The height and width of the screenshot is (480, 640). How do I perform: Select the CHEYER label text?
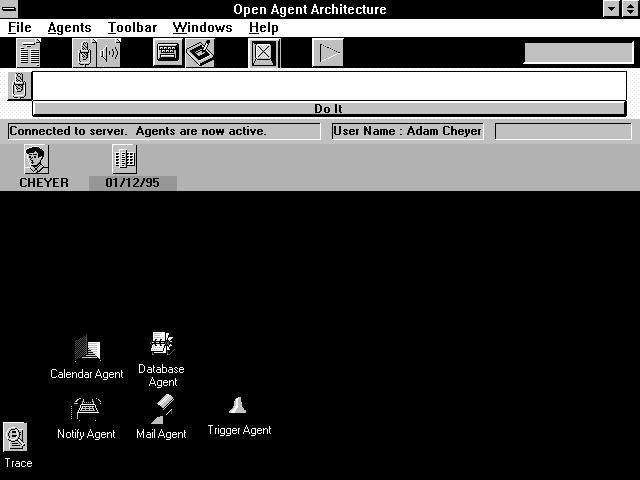pyautogui.click(x=44, y=182)
